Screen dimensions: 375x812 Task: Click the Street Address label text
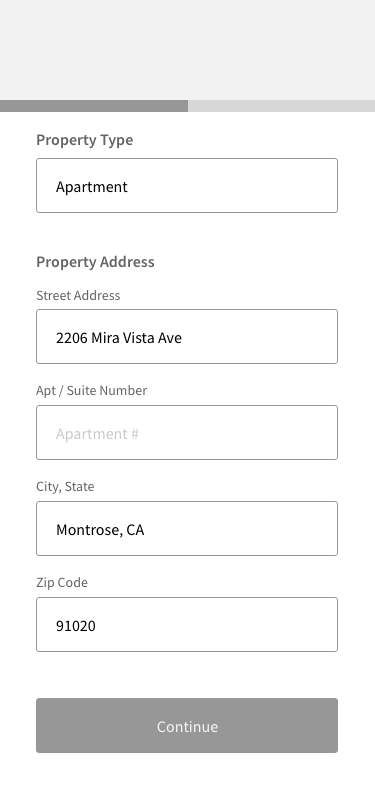coord(78,295)
